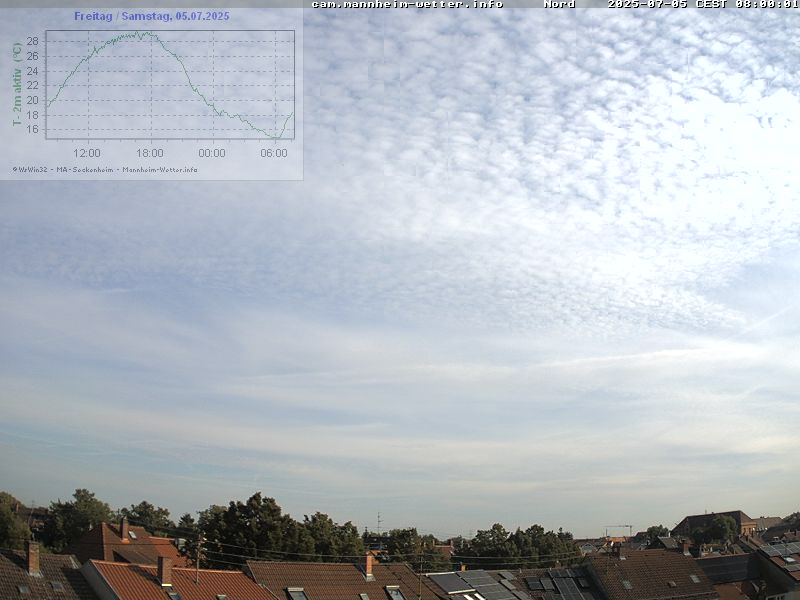
Task: Click the chimney on the left red roof
Action: click(x=33, y=558)
